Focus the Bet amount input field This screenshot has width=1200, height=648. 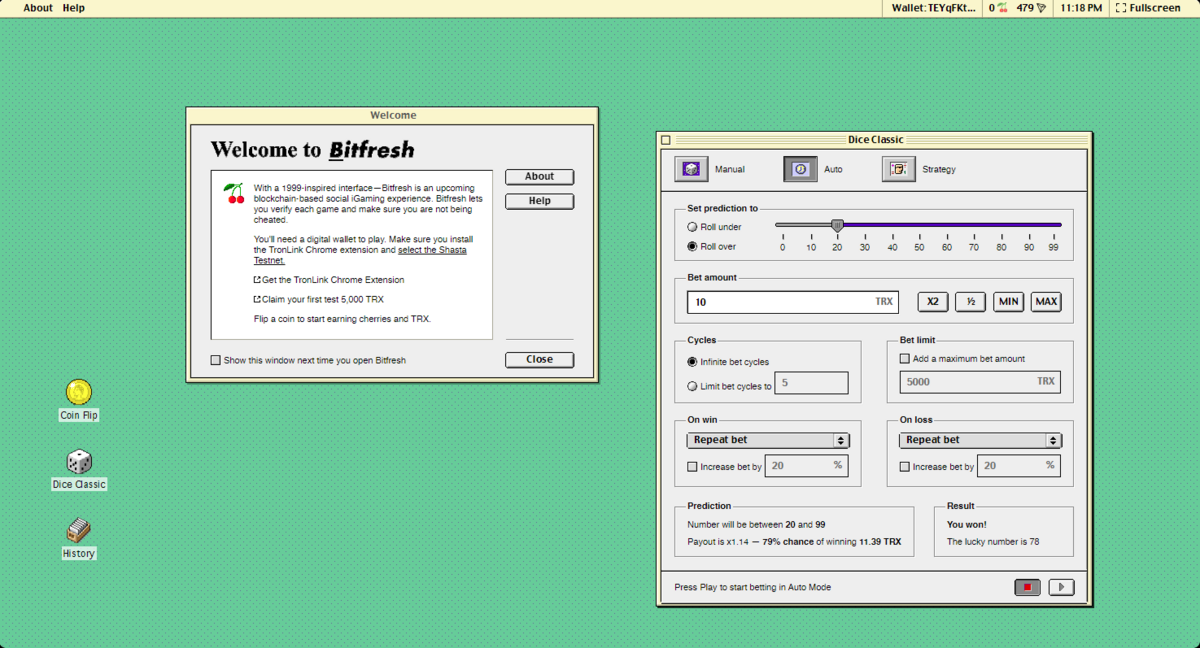[x=793, y=302]
